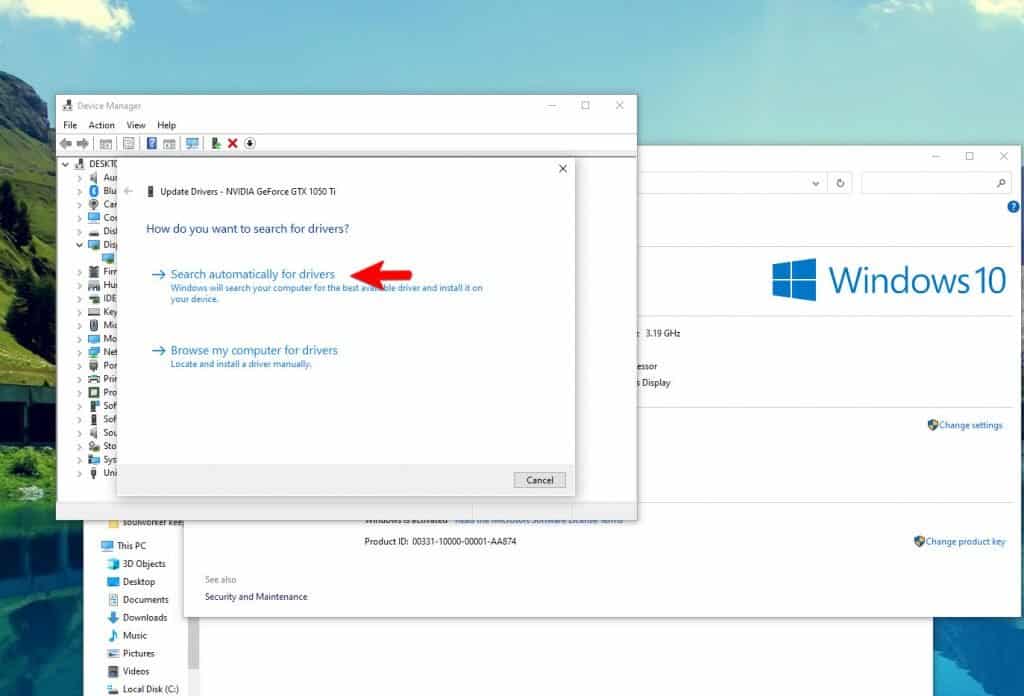This screenshot has height=696, width=1024.
Task: Click the Downloads arrow icon in Explorer sidebar
Action: [113, 618]
